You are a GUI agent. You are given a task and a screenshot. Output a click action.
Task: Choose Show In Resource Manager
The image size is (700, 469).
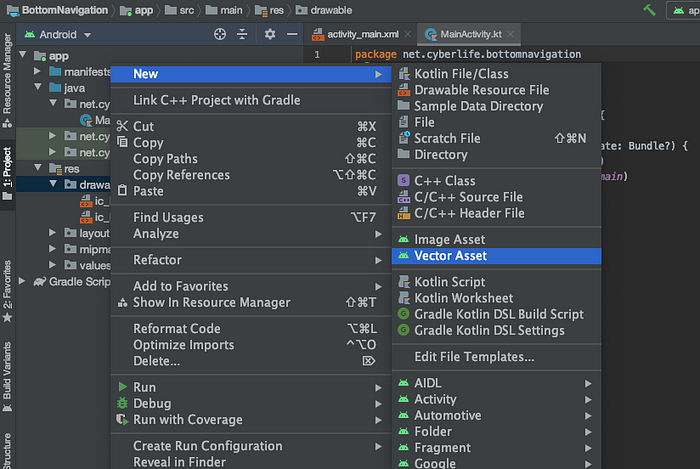coord(251,302)
